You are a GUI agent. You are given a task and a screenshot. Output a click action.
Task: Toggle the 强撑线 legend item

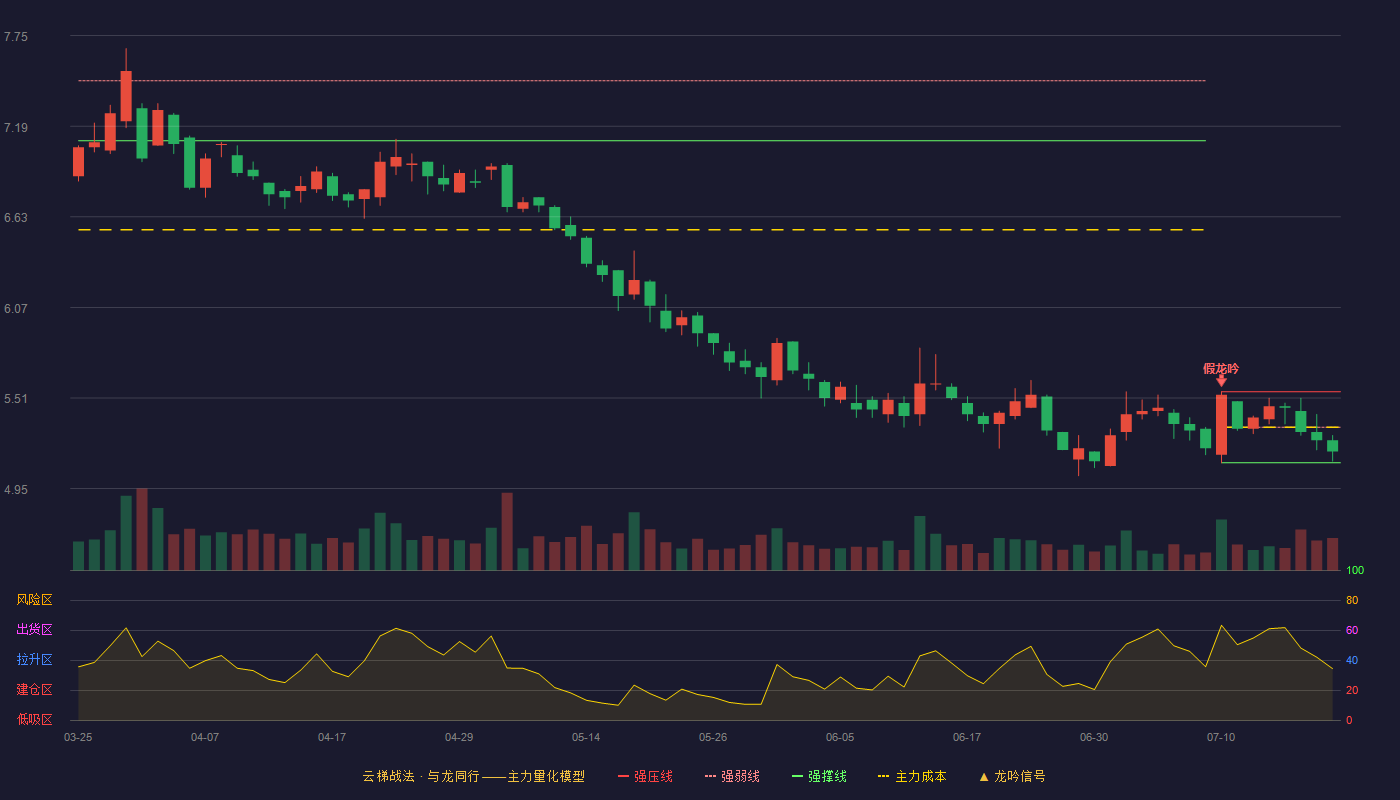[x=819, y=776]
